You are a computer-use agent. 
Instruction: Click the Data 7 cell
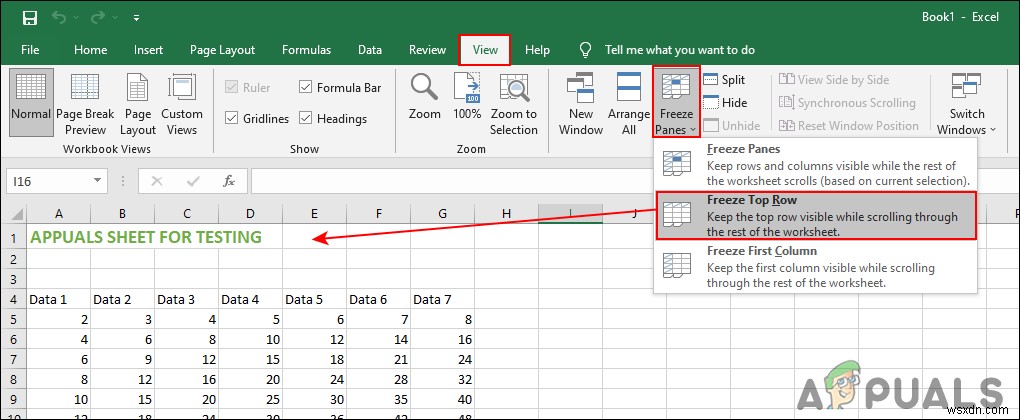[442, 300]
